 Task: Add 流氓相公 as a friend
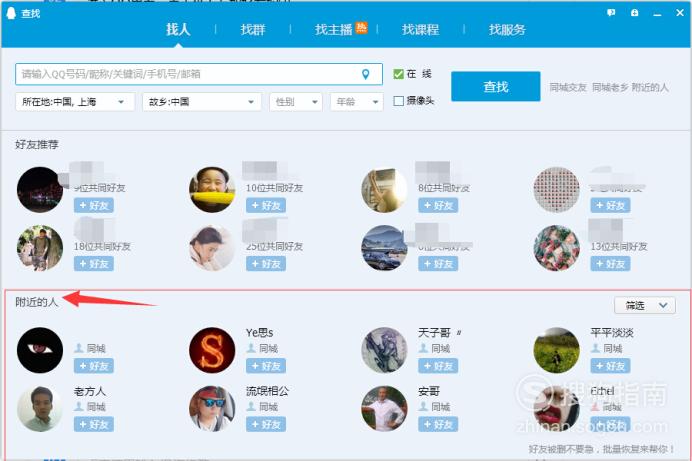(266, 424)
